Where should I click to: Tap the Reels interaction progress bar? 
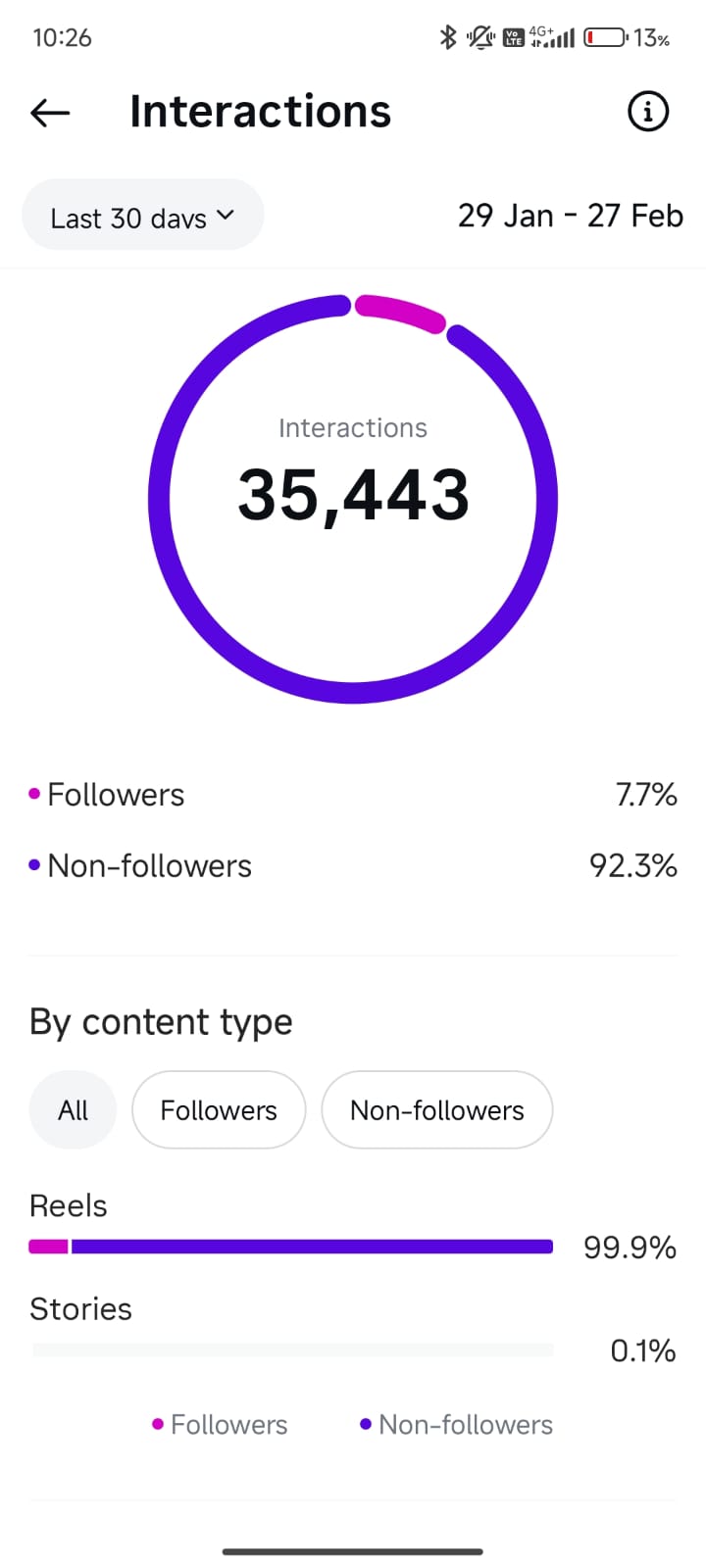tap(291, 1247)
